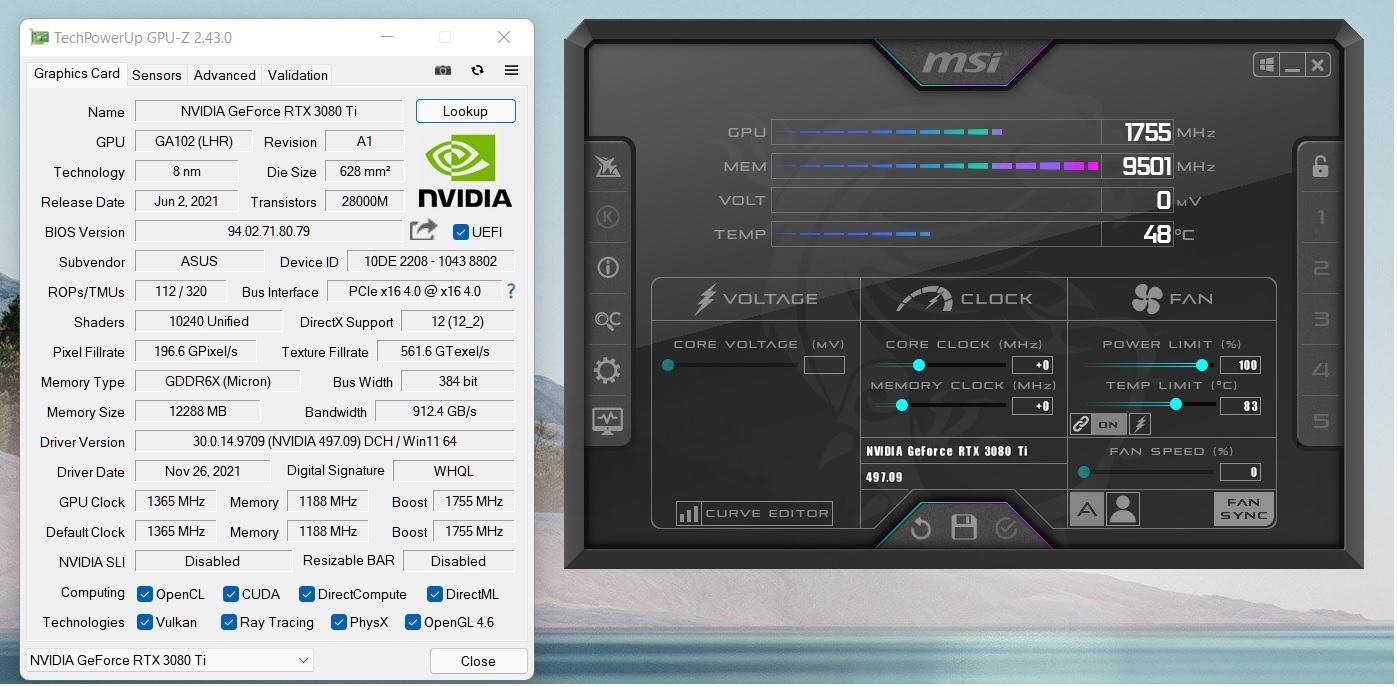Toggle the PhysX checkbox
The image size is (1397, 687).
[339, 622]
